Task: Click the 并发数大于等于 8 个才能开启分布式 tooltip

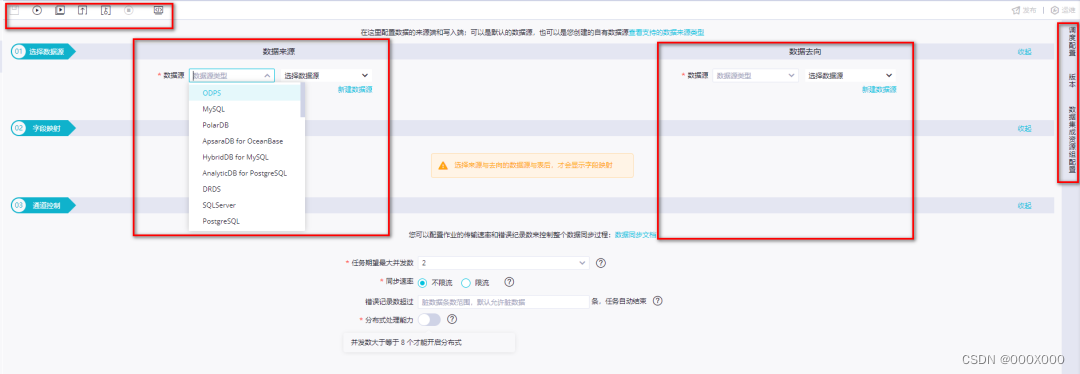Action: click(429, 342)
